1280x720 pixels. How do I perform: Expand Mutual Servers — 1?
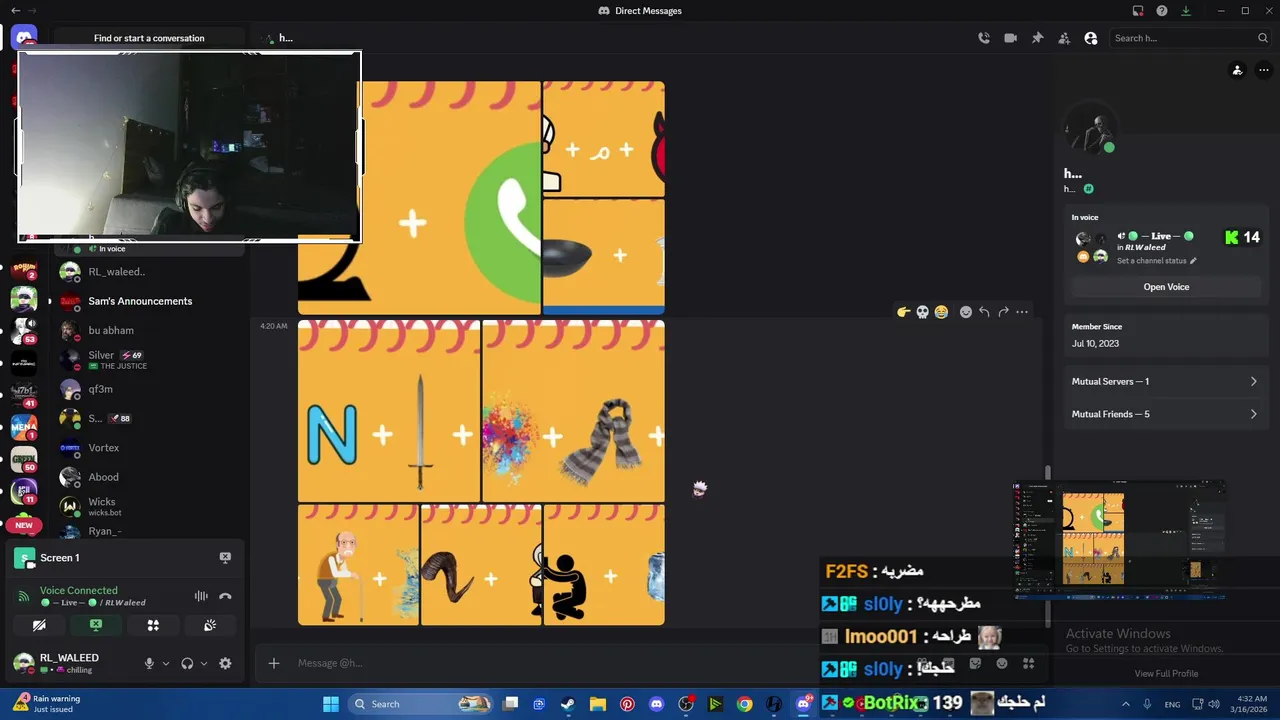[x=1165, y=381]
